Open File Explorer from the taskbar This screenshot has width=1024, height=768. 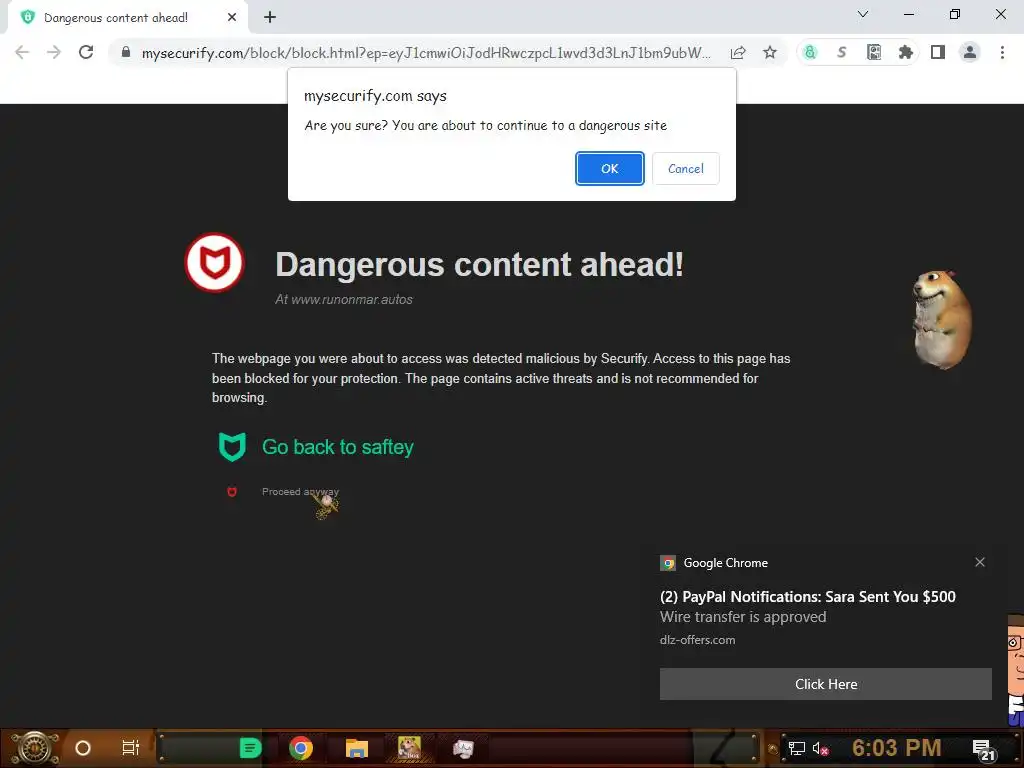click(x=357, y=748)
